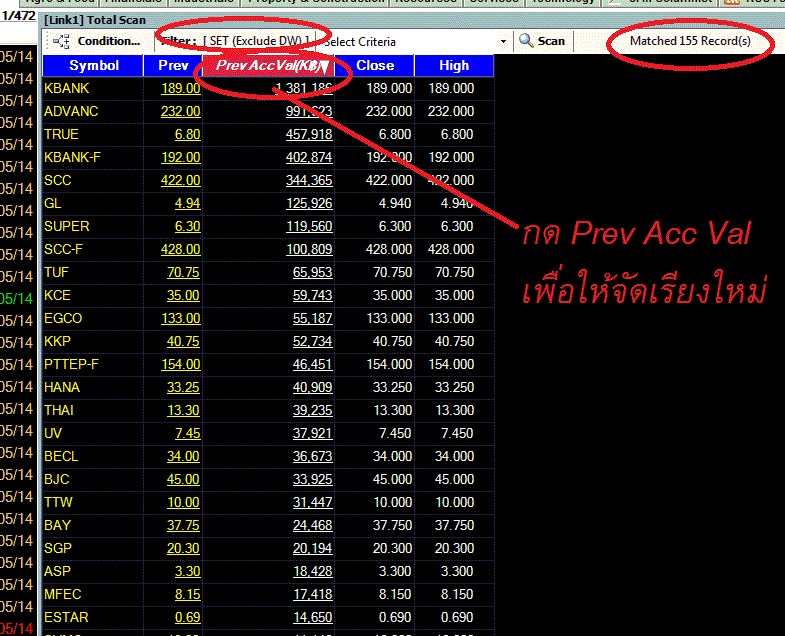Open the Condition tree icon

coord(61,42)
